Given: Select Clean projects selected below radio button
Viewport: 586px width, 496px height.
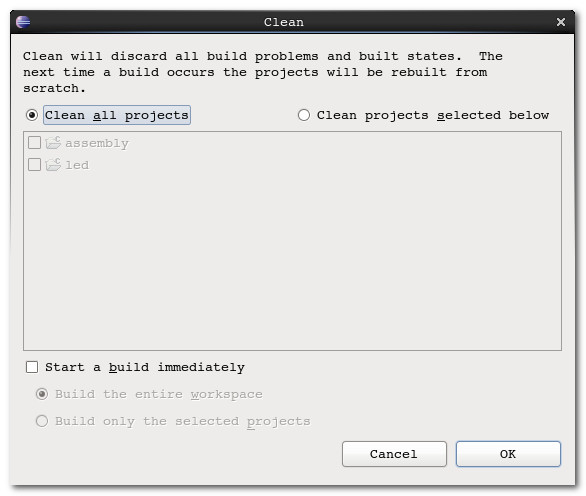Looking at the screenshot, I should [x=304, y=115].
